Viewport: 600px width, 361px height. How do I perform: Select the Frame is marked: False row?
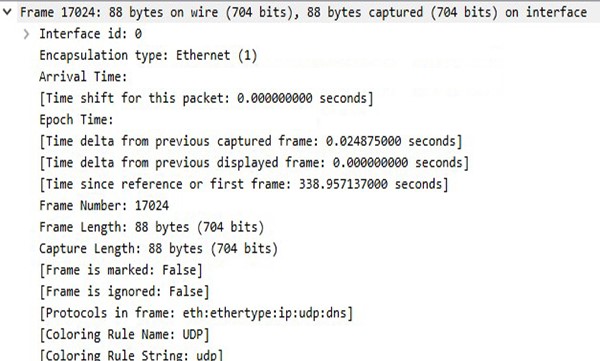pyautogui.click(x=121, y=270)
